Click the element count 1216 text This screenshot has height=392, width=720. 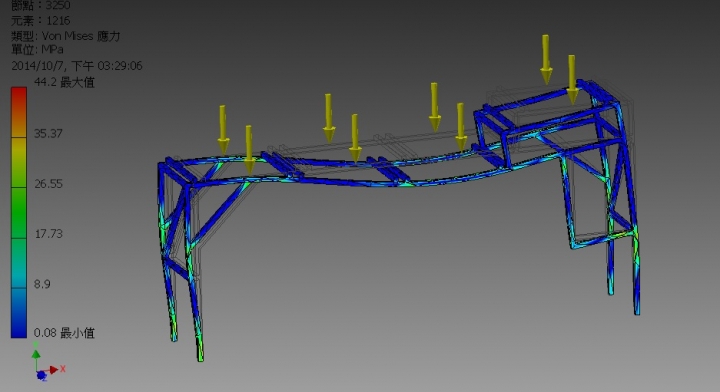point(40,21)
